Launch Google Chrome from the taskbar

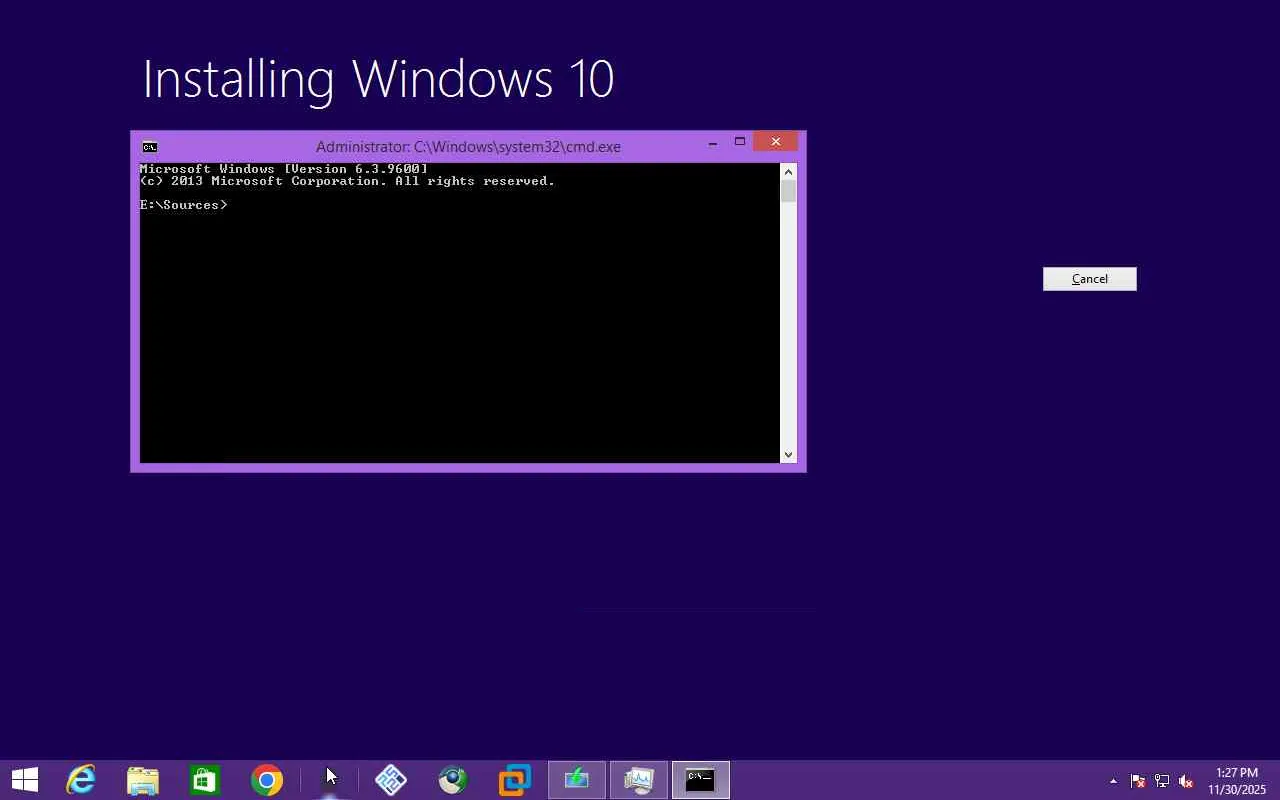point(267,780)
